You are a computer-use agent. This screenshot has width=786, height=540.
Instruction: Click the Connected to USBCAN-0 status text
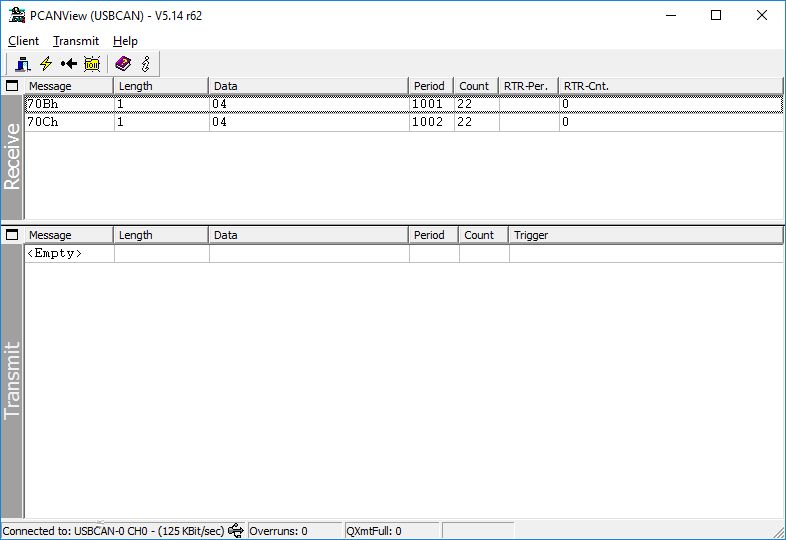tap(113, 530)
